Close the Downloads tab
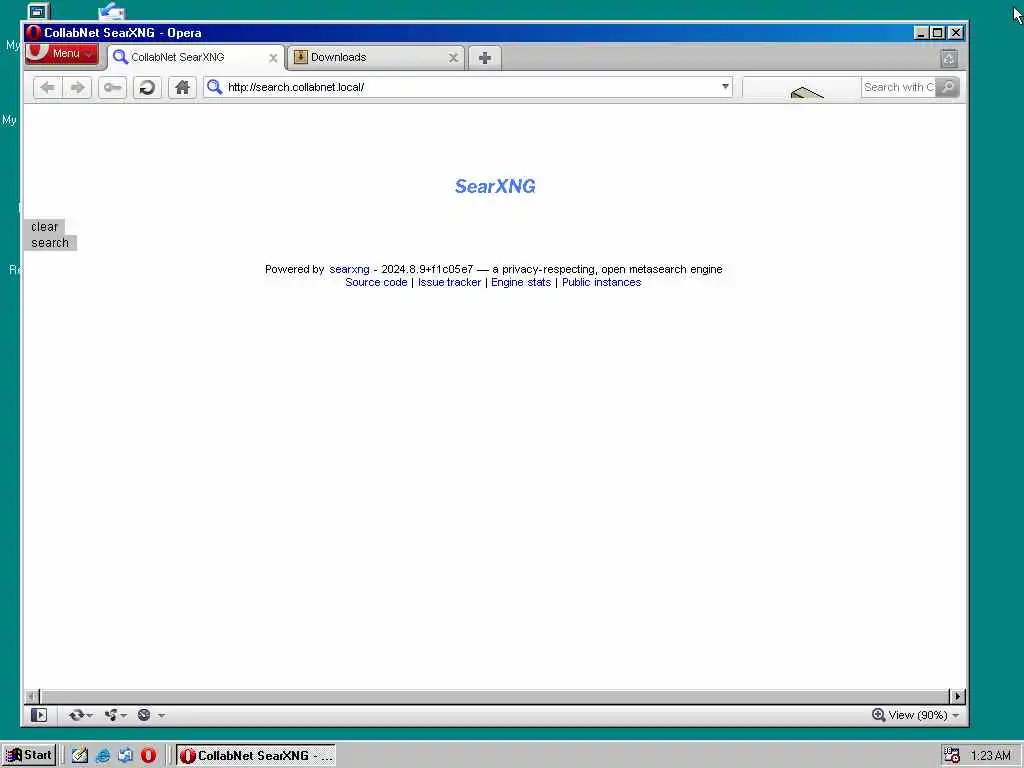1024x768 pixels. click(x=453, y=57)
